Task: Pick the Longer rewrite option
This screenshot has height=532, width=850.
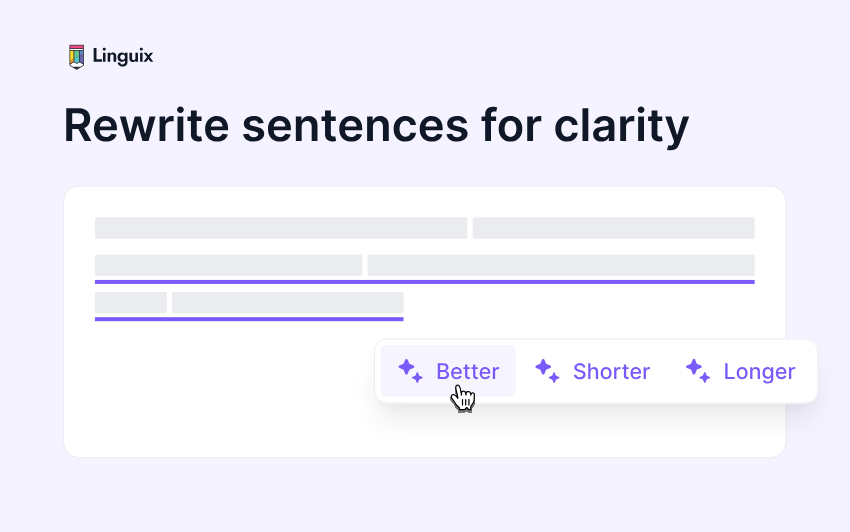Action: click(759, 372)
